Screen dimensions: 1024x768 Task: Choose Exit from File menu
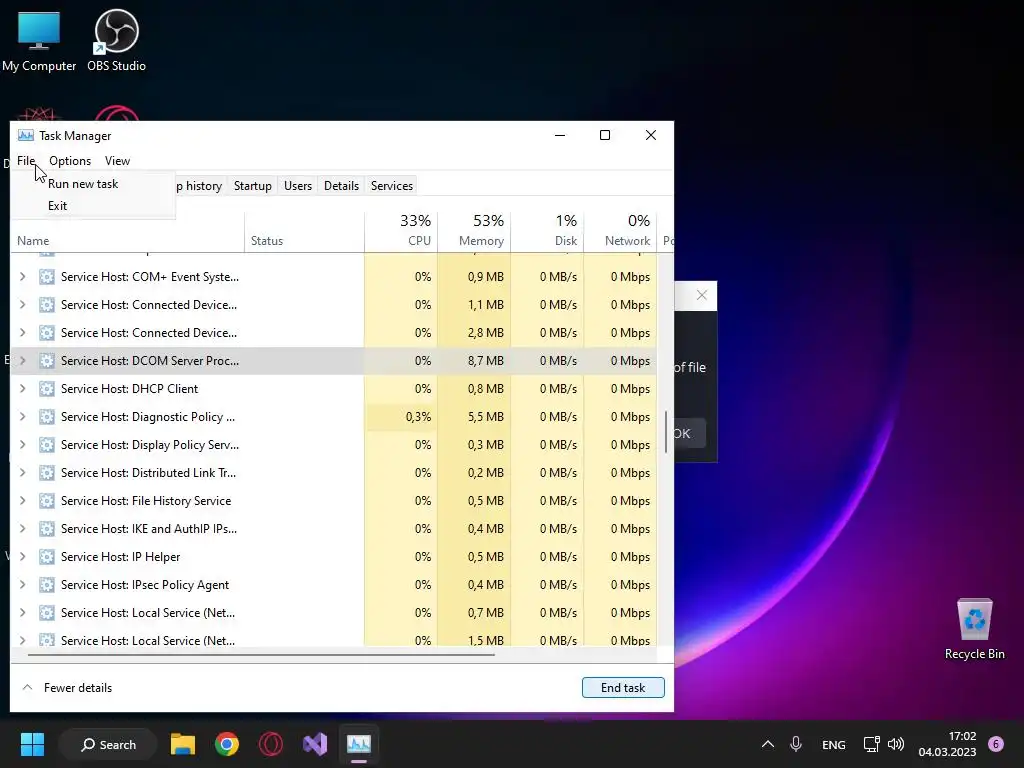[x=93, y=206]
